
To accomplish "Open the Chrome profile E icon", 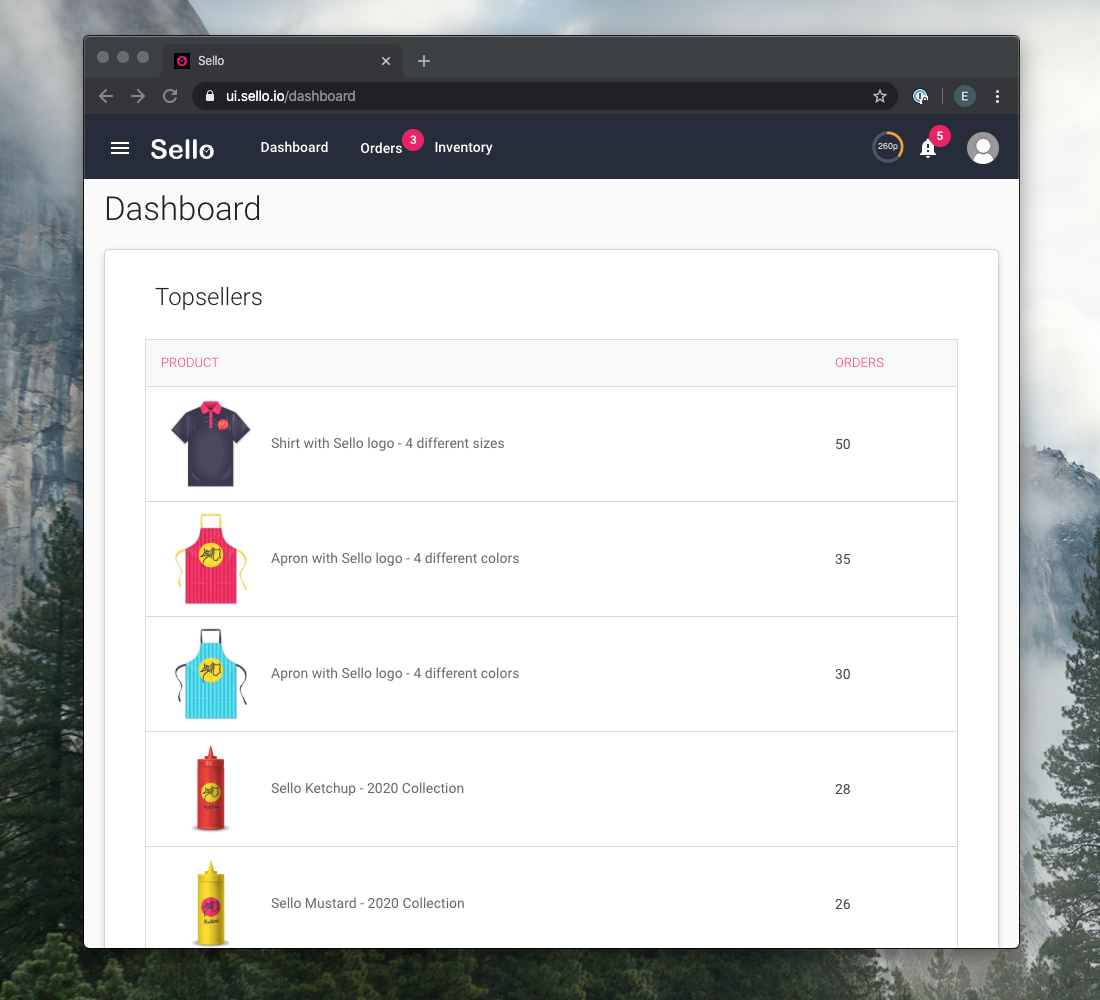I will [x=965, y=96].
